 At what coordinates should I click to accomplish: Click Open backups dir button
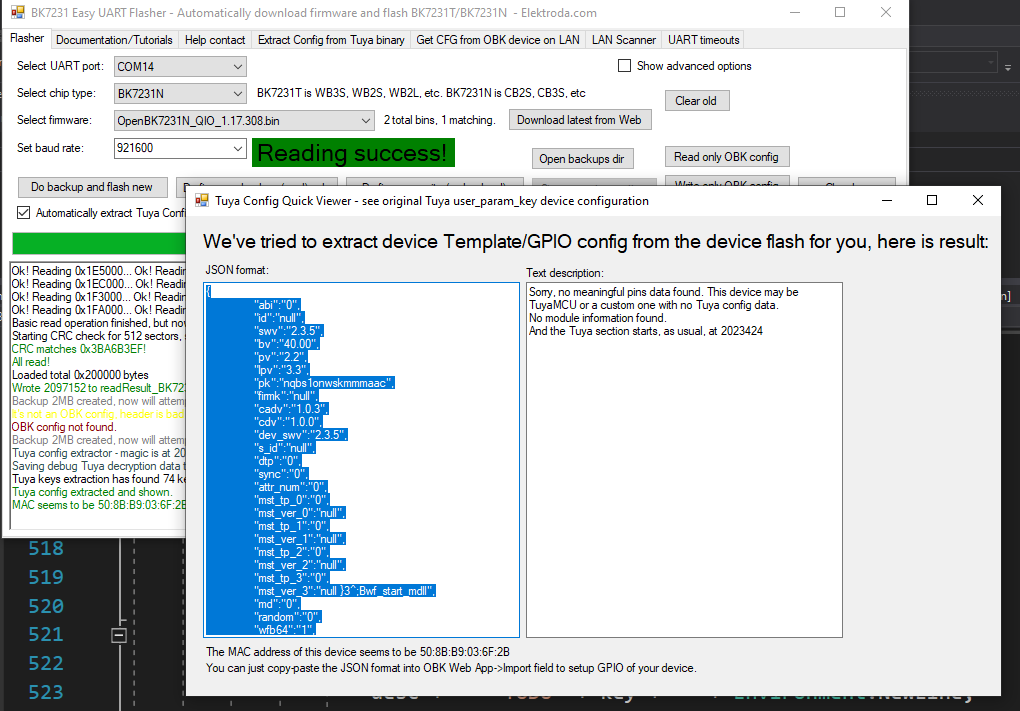pos(582,159)
